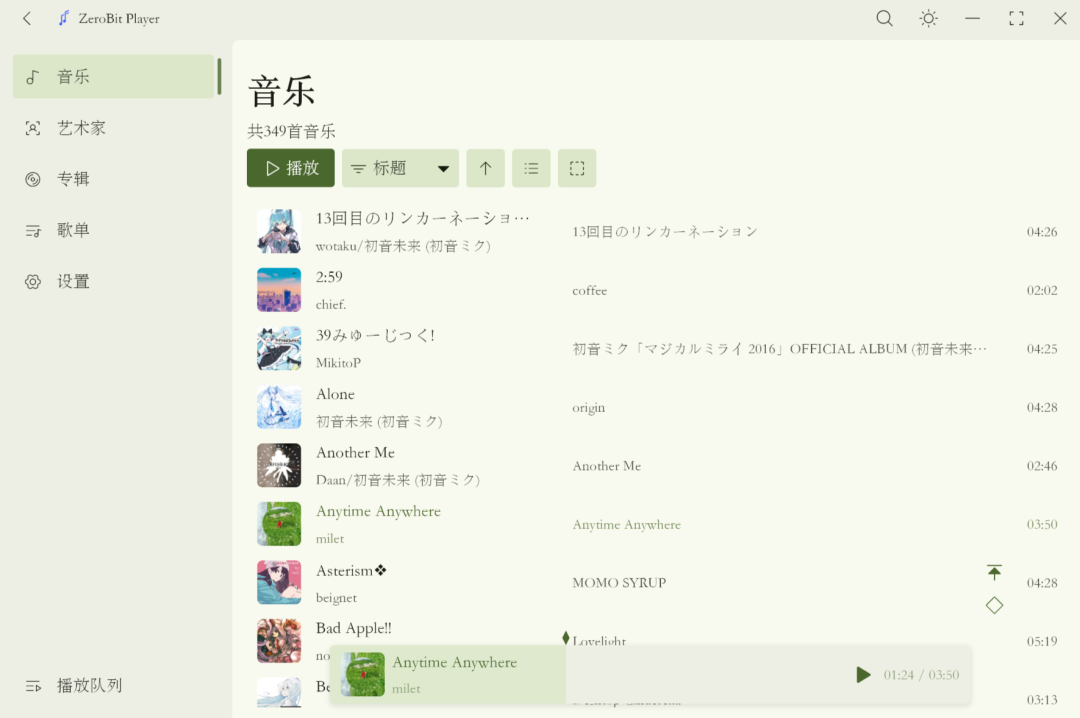Click album name Lovelight

click(x=599, y=640)
